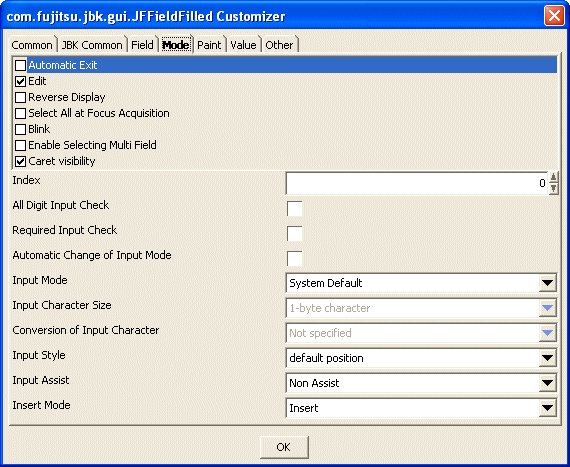Open the Input Mode dropdown
Image resolution: width=570 pixels, height=467 pixels.
pos(547,283)
